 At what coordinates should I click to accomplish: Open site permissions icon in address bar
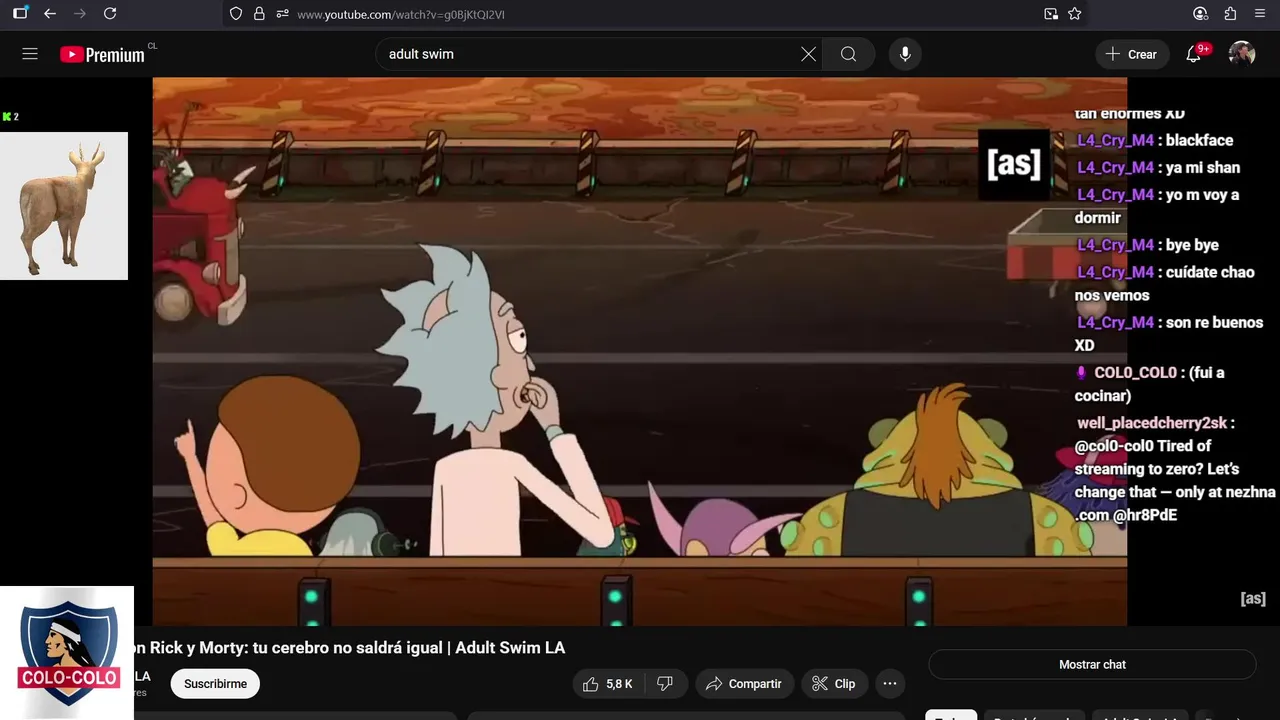point(283,14)
